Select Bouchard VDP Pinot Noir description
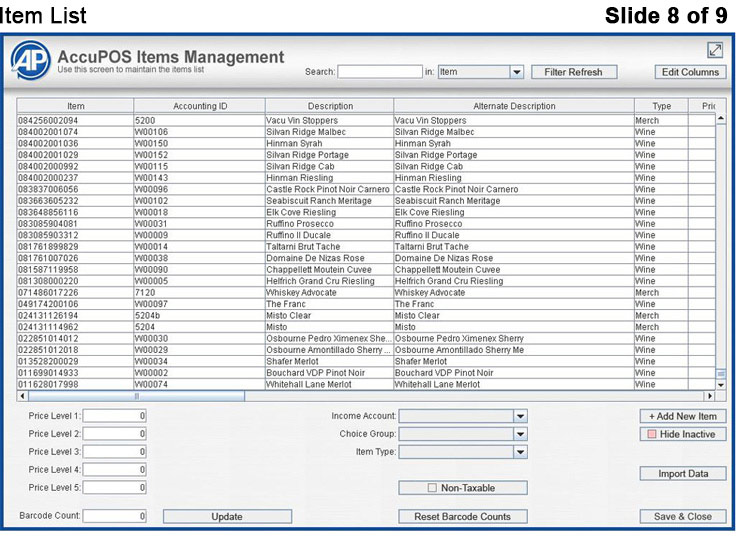 [x=330, y=373]
